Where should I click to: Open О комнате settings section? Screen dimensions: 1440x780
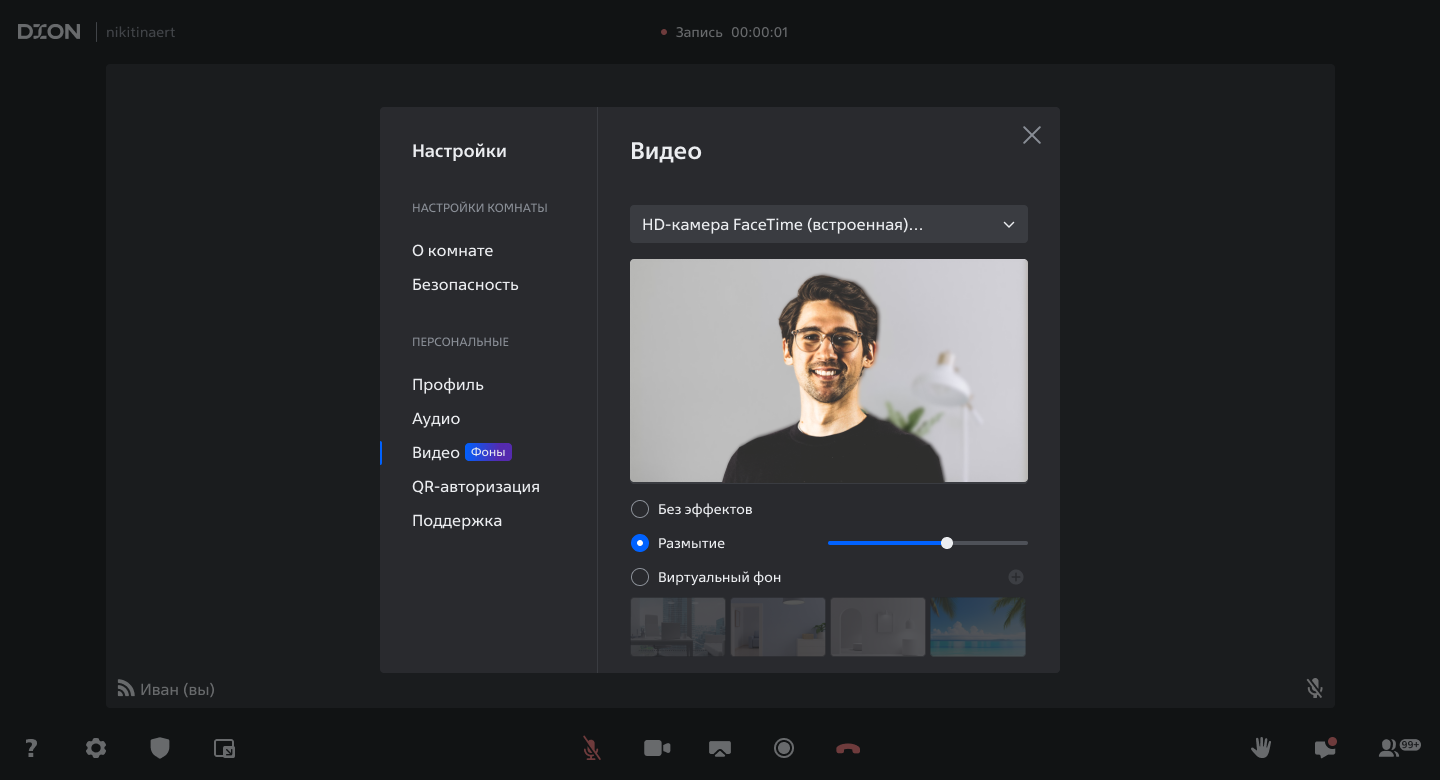tap(452, 250)
